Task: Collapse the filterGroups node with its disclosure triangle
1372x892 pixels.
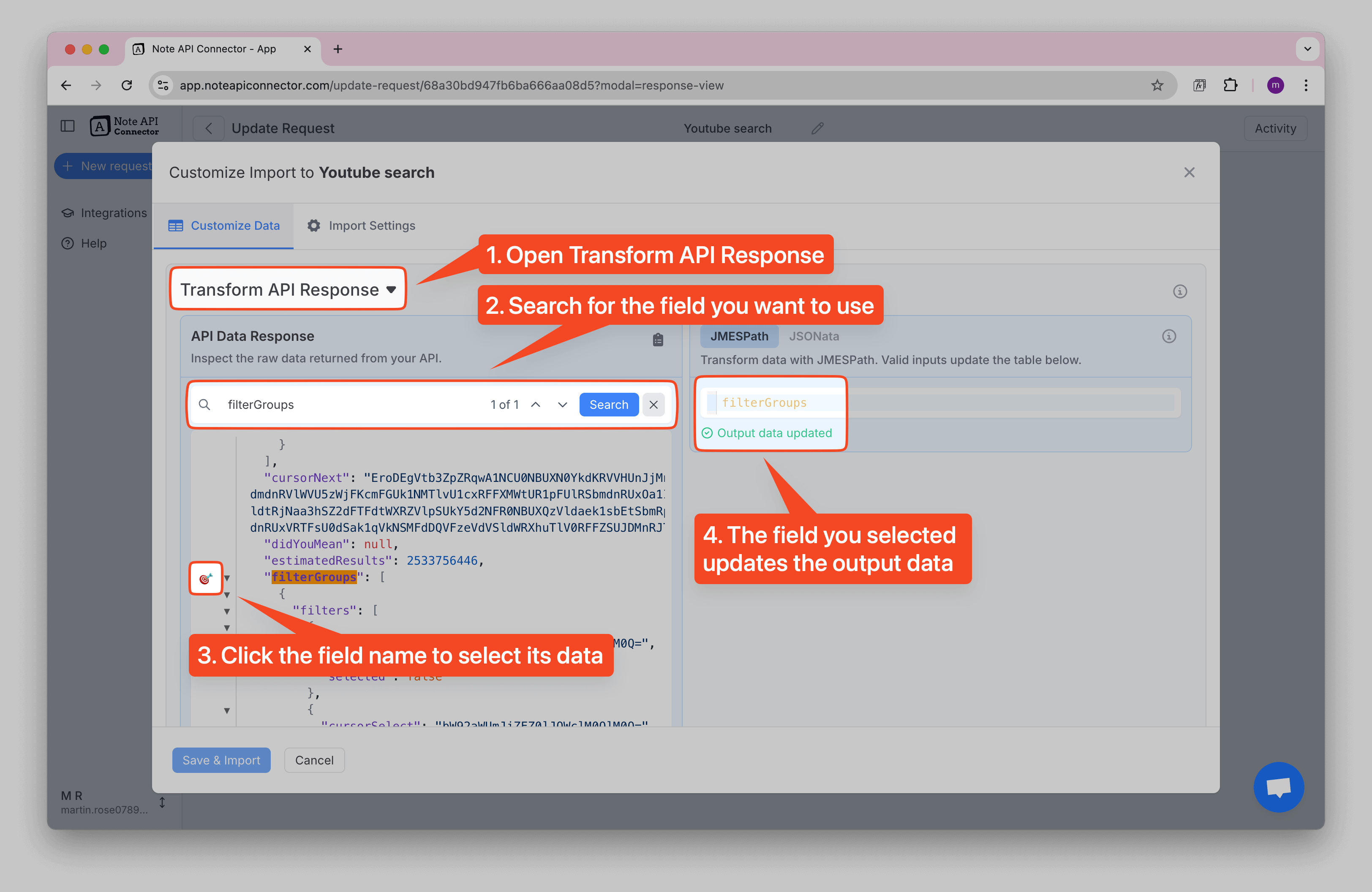Action: point(227,579)
